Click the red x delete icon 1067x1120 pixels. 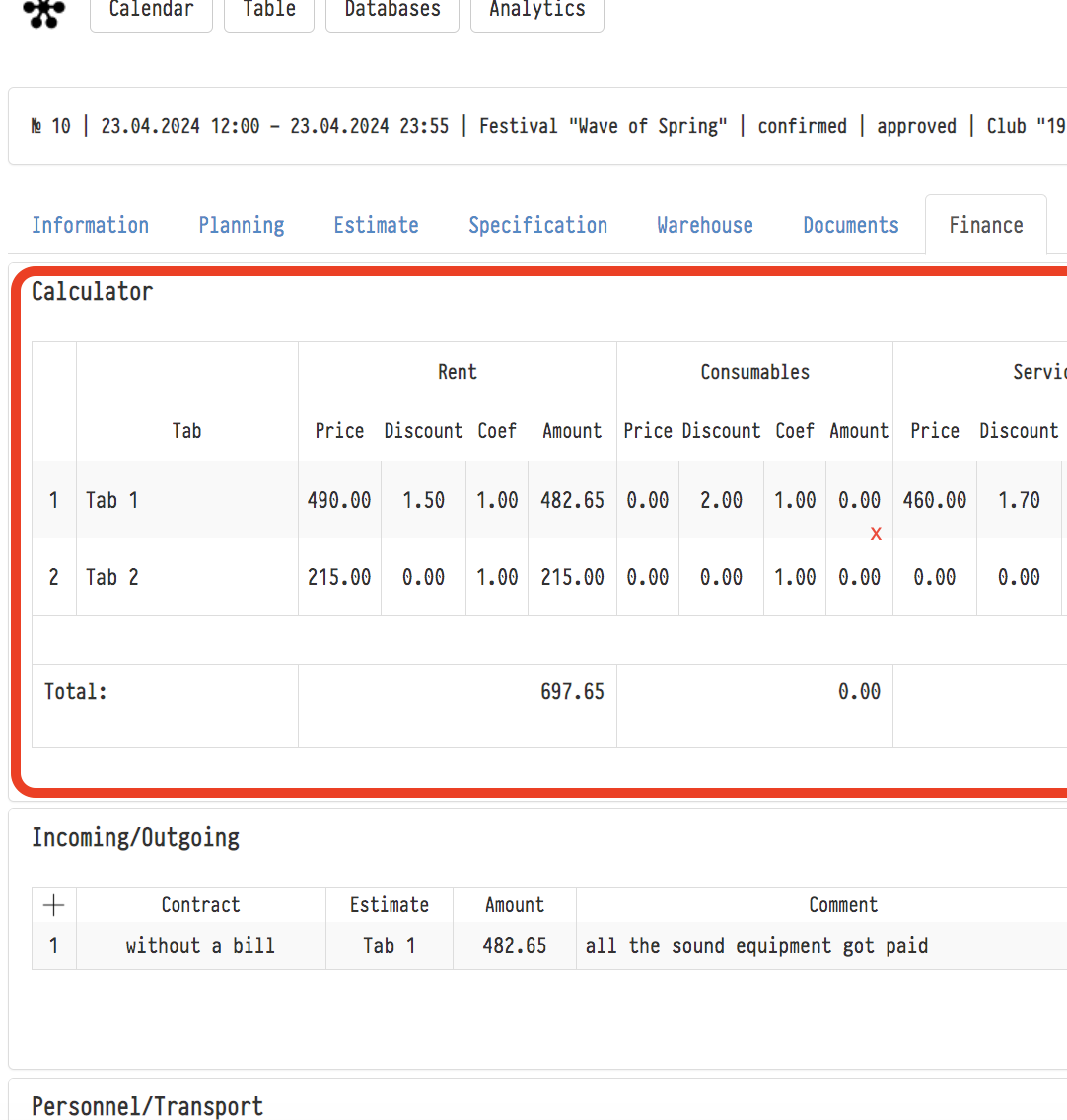pyautogui.click(x=876, y=534)
